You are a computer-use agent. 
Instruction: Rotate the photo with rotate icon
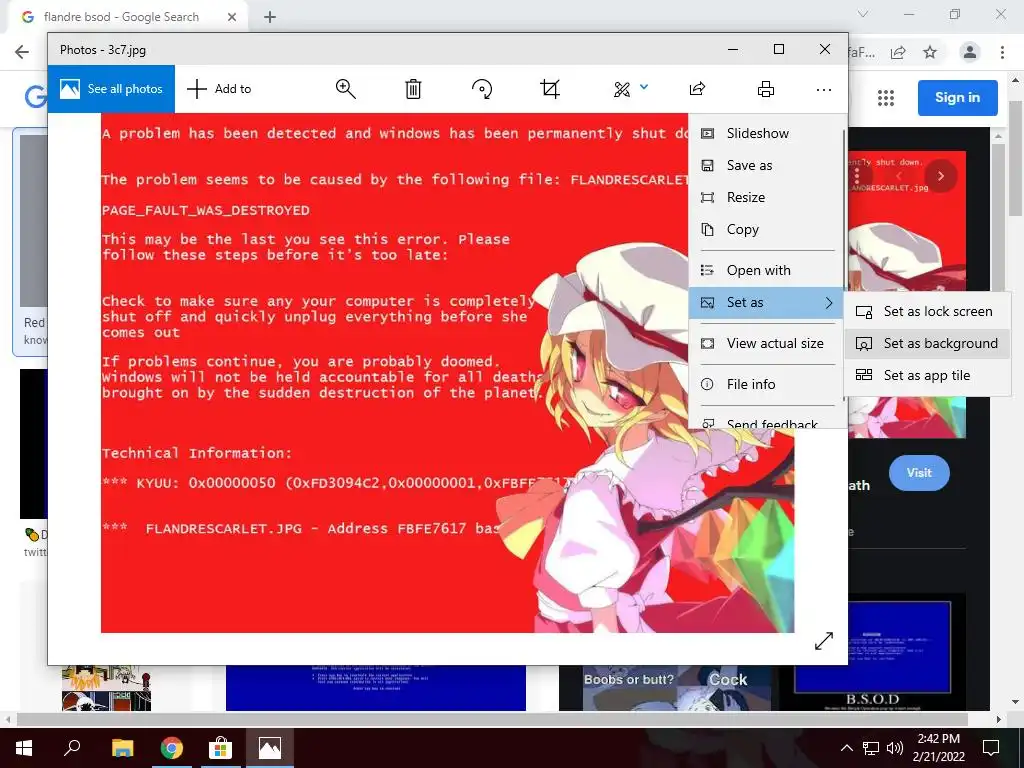click(x=482, y=89)
